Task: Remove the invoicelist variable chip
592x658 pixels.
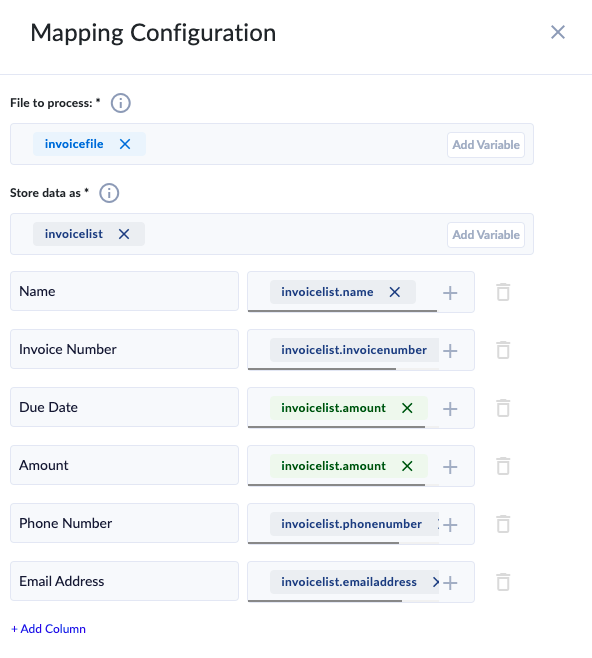Action: pyautogui.click(x=124, y=234)
